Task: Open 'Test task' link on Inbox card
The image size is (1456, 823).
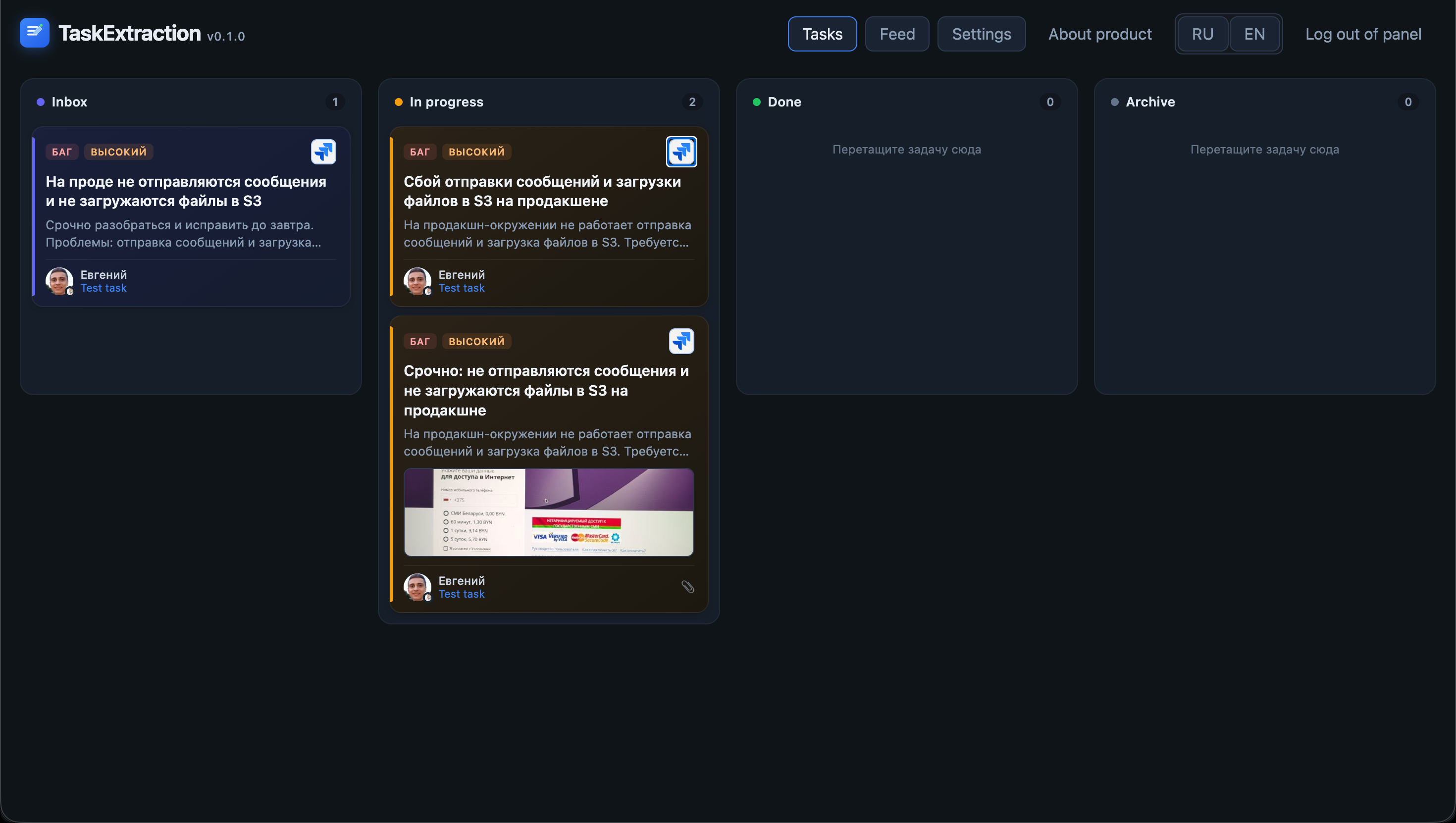Action: pyautogui.click(x=104, y=288)
